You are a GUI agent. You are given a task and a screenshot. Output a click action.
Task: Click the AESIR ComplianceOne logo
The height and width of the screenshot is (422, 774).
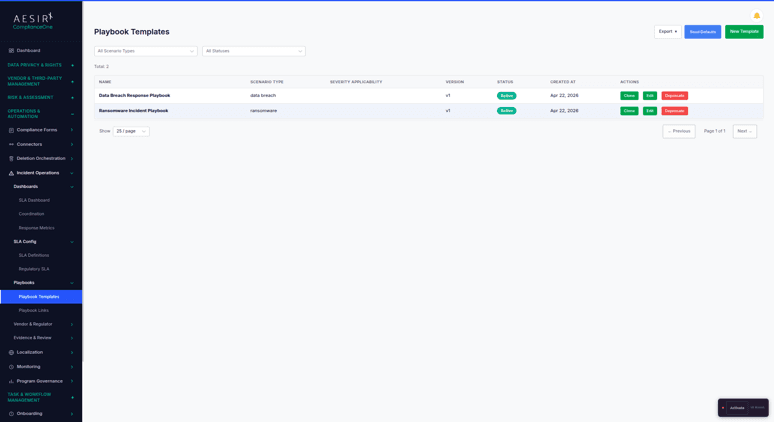[x=33, y=21]
